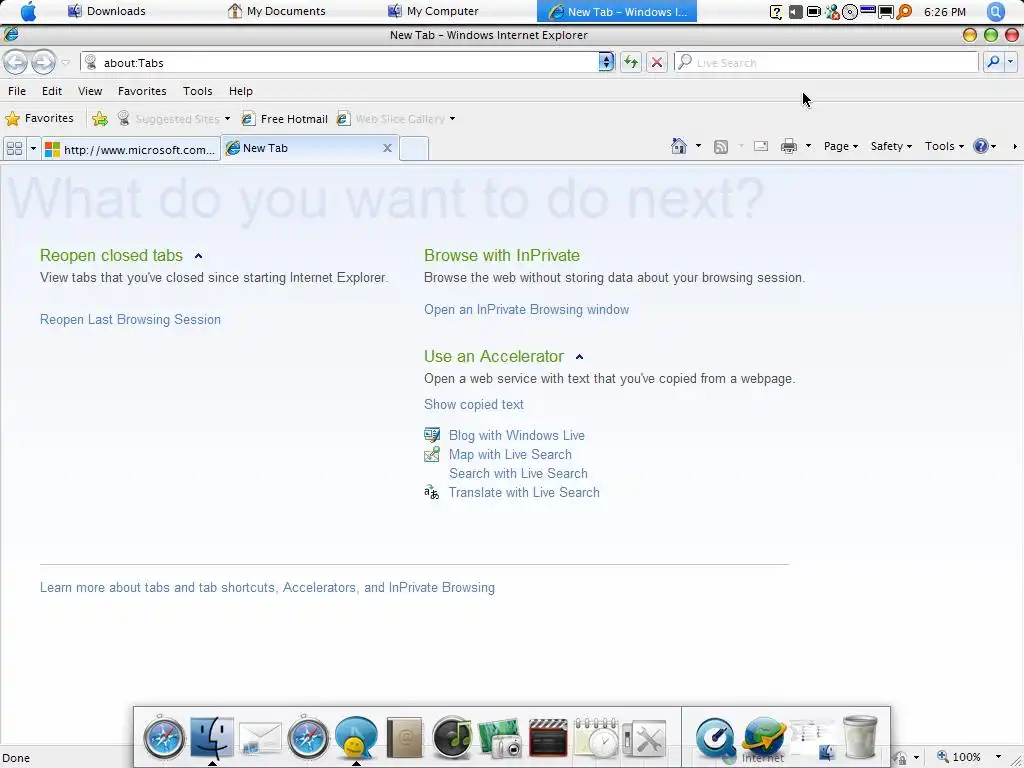Screen dimensions: 1024x768
Task: Open the Favorites star button
Action: [x=39, y=118]
